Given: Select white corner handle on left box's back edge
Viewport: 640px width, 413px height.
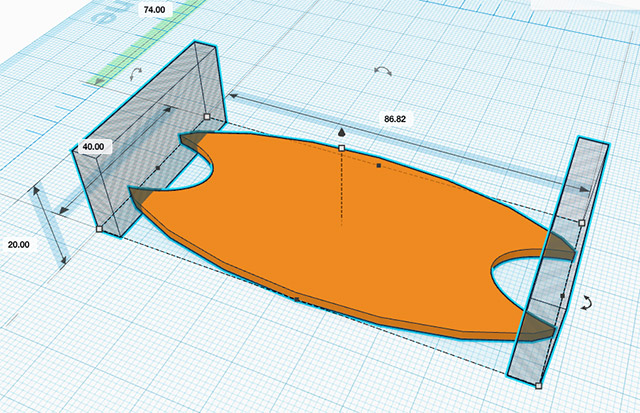Looking at the screenshot, I should [206, 115].
